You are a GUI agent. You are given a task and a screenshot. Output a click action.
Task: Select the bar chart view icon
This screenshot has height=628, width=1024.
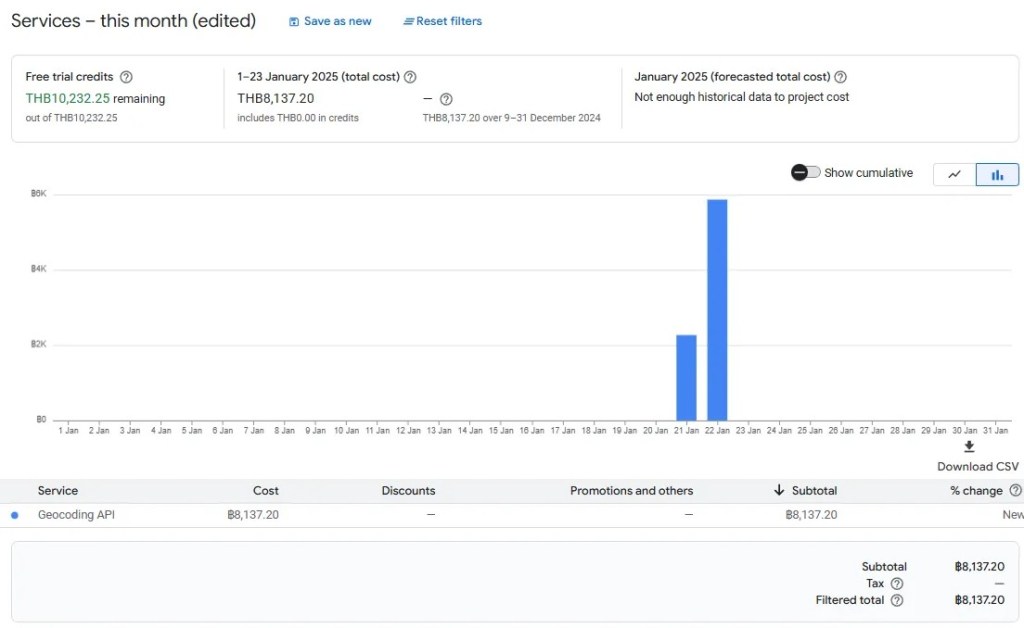(x=997, y=174)
